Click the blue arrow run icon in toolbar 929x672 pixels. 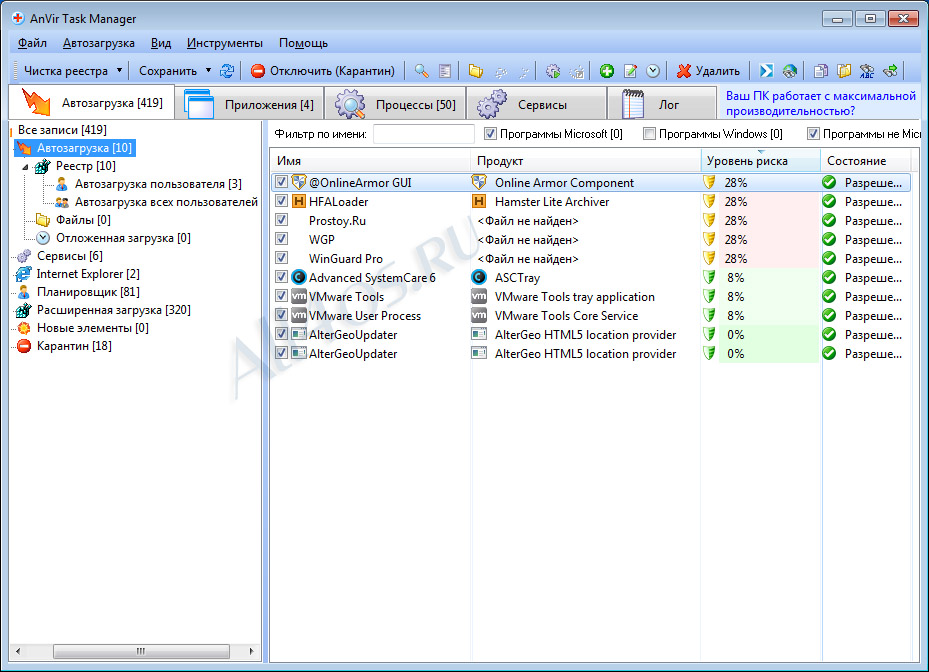point(766,71)
